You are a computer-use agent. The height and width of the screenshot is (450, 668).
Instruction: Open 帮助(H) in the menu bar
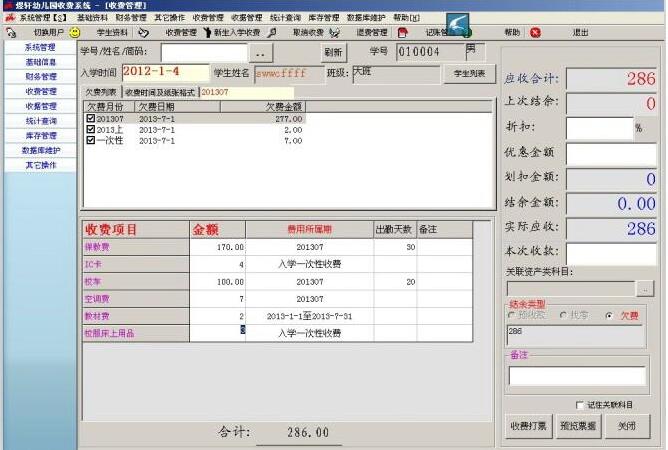pos(406,18)
